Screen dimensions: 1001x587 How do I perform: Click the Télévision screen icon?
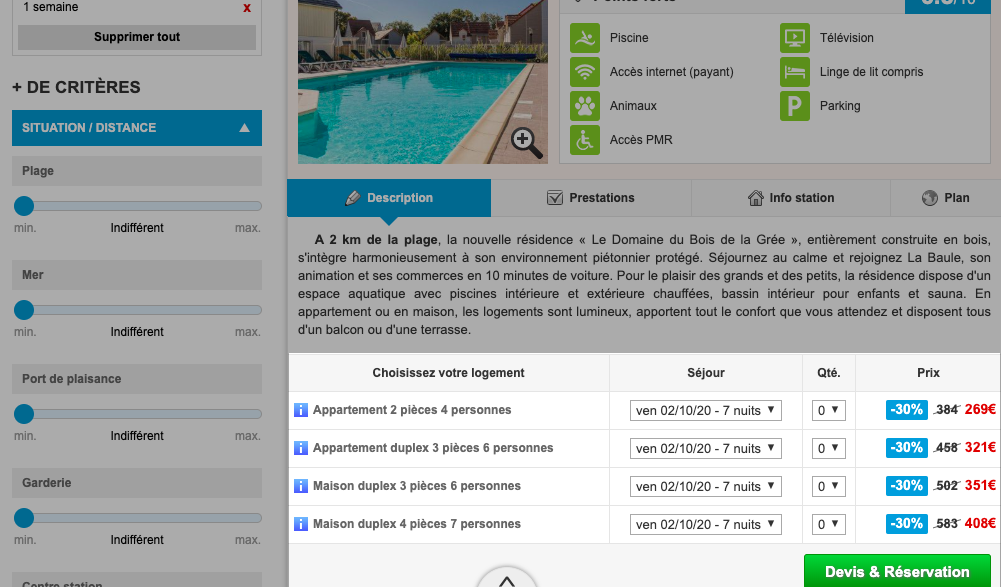coord(795,38)
